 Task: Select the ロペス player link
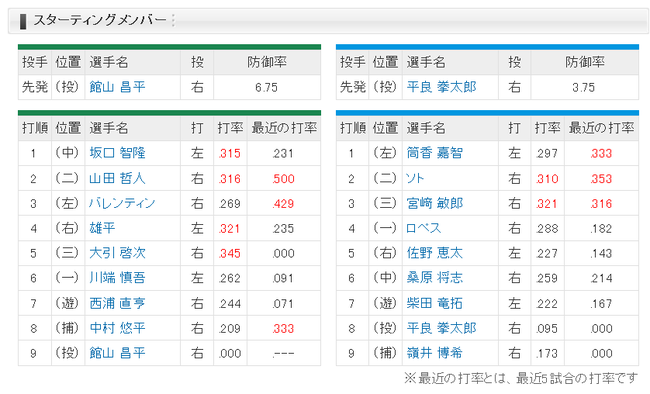coord(424,228)
